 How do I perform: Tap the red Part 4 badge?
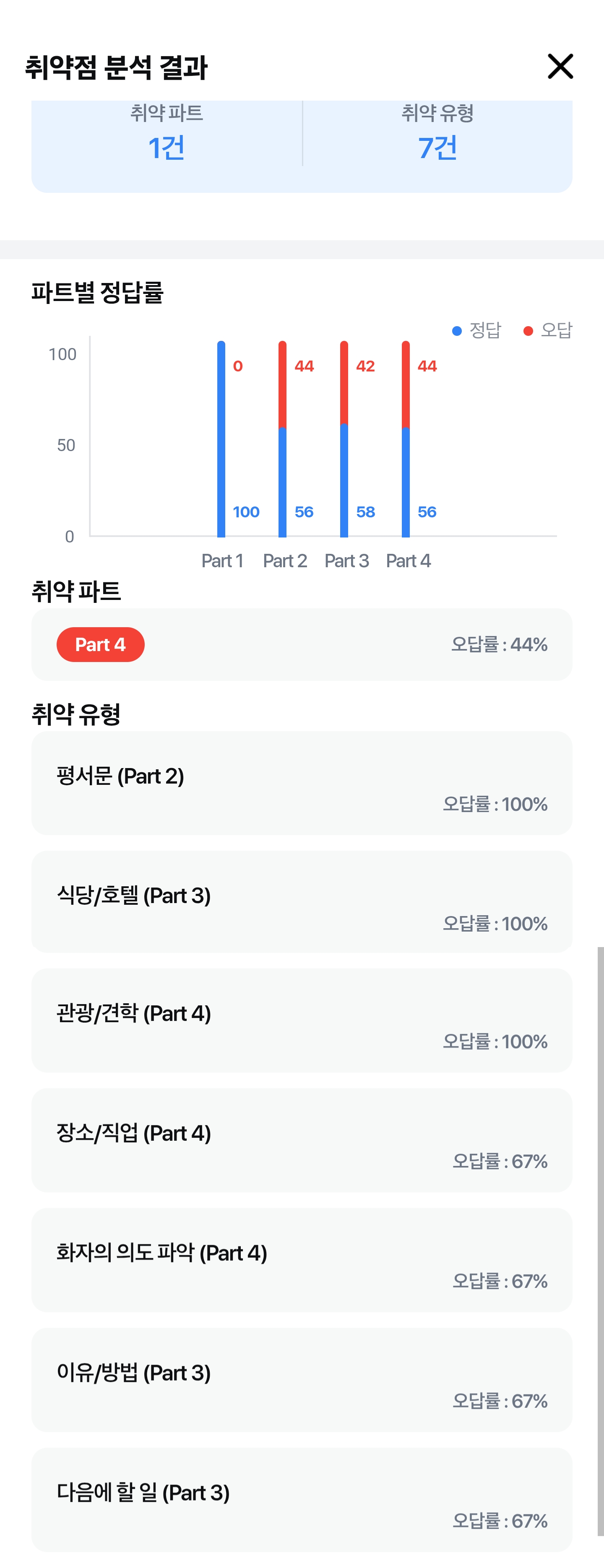(x=101, y=645)
